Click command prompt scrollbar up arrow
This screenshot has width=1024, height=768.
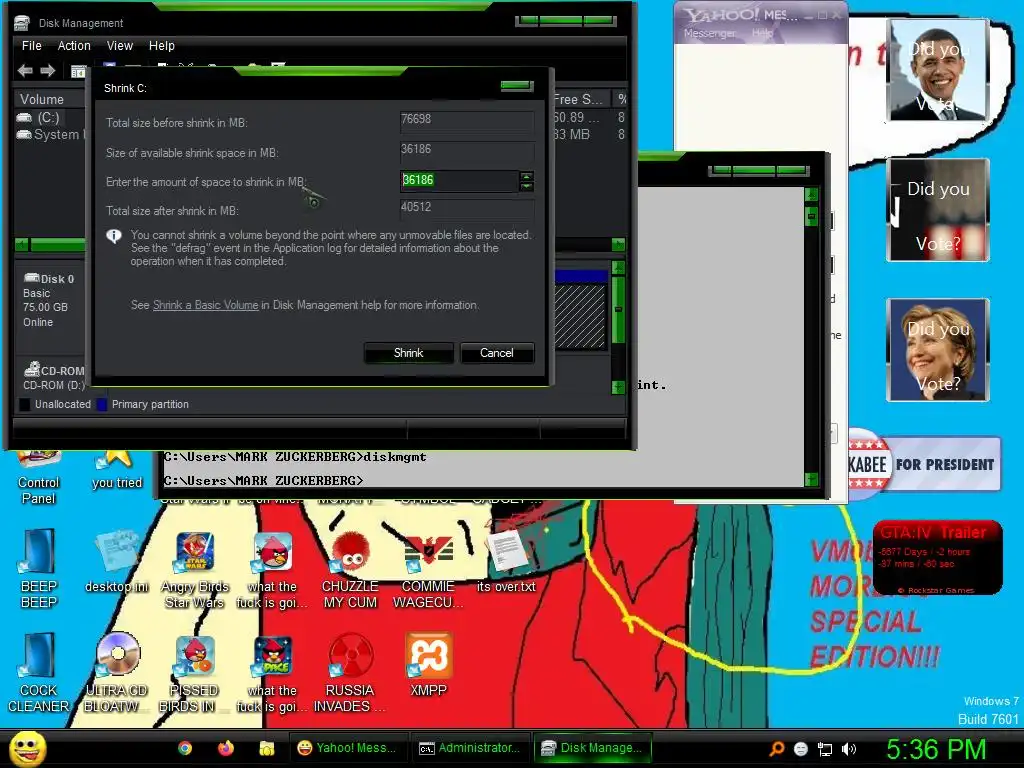(x=812, y=195)
